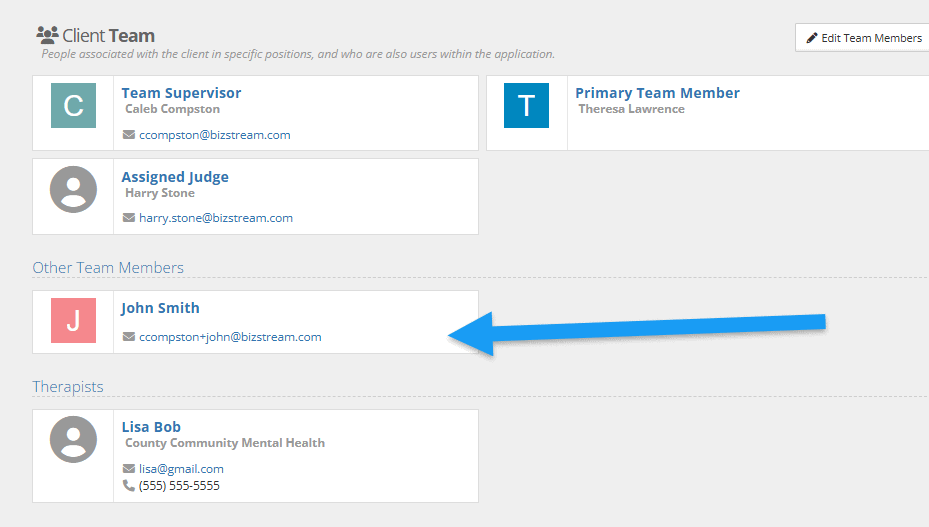Screen dimensions: 929x527
Task: Click the lisa@gmail.com email link
Action: pyautogui.click(x=181, y=469)
